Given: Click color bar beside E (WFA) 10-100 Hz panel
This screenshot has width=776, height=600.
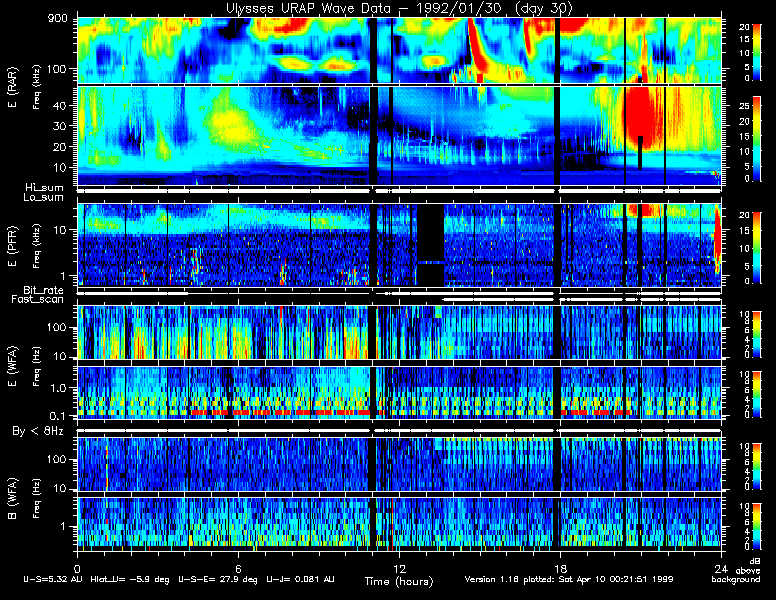Looking at the screenshot, I should click(757, 334).
